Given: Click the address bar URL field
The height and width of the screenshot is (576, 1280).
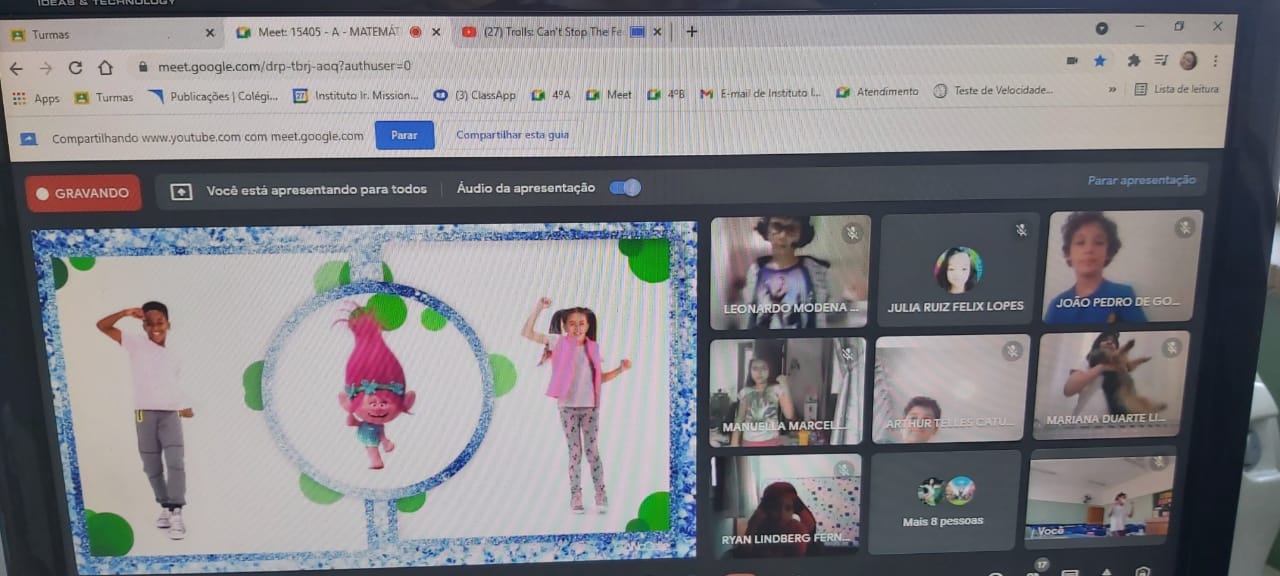Looking at the screenshot, I should (500, 66).
